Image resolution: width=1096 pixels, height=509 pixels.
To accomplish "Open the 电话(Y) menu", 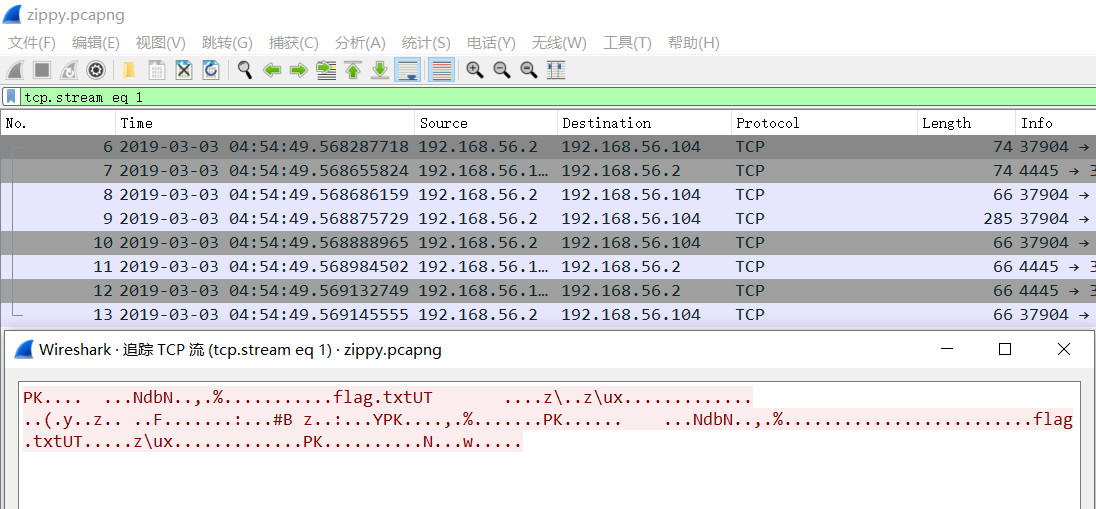I will pyautogui.click(x=491, y=43).
